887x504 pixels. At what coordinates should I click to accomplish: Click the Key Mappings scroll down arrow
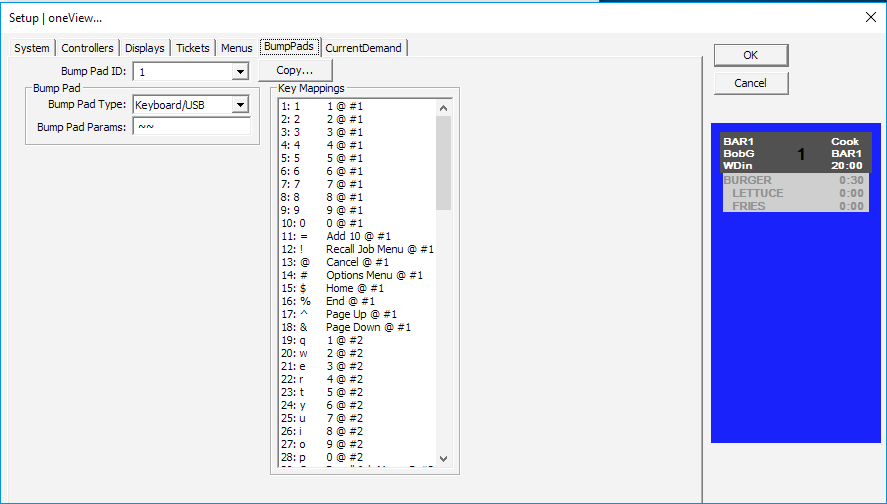point(444,459)
